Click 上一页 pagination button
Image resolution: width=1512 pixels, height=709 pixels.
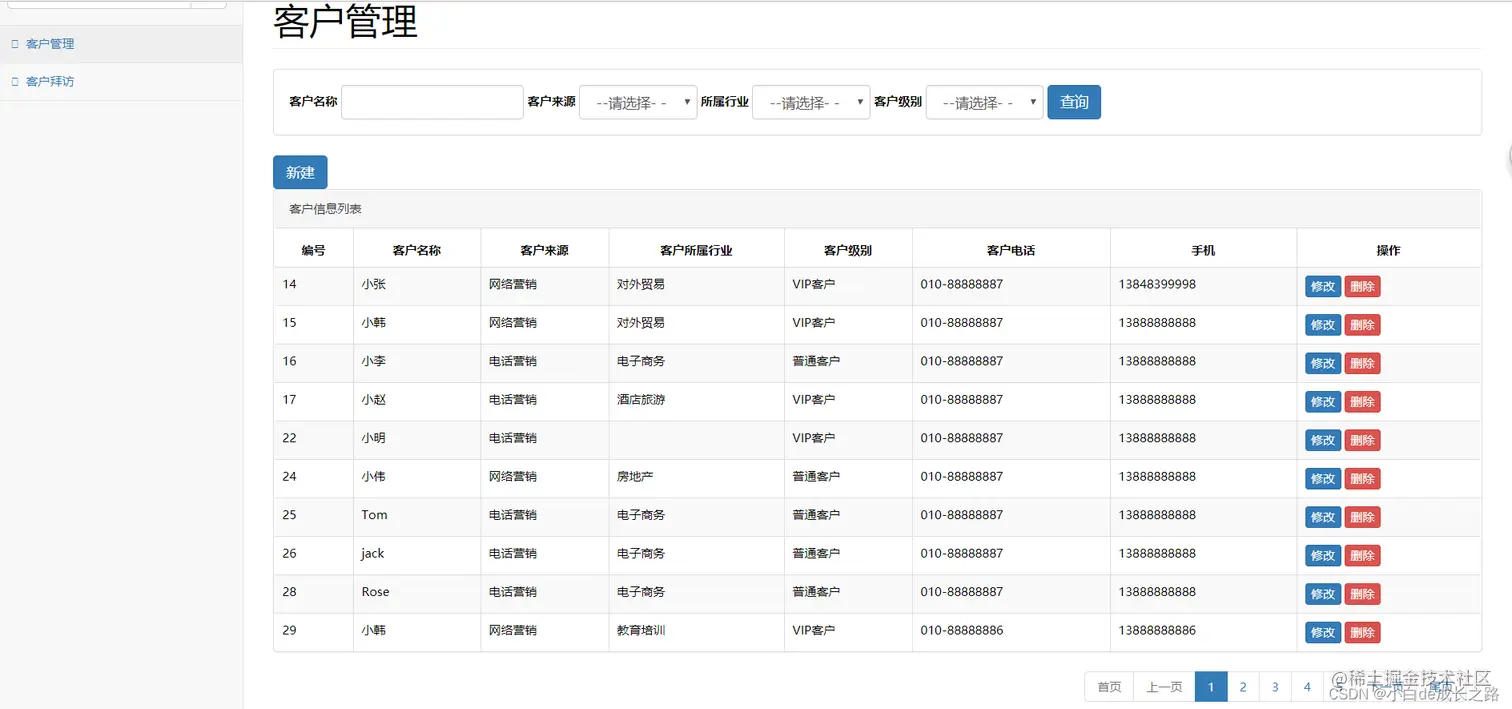tap(1164, 687)
